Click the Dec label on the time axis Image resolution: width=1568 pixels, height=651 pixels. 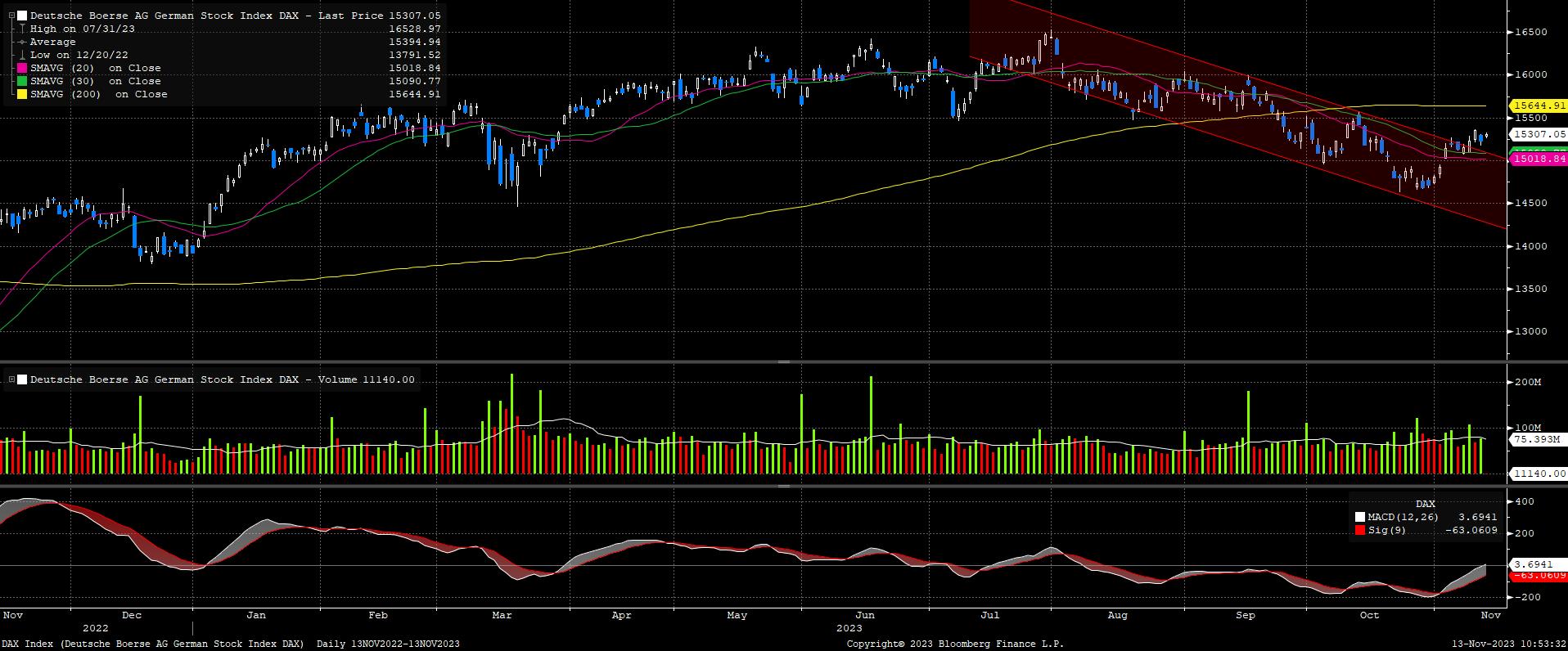click(x=131, y=615)
